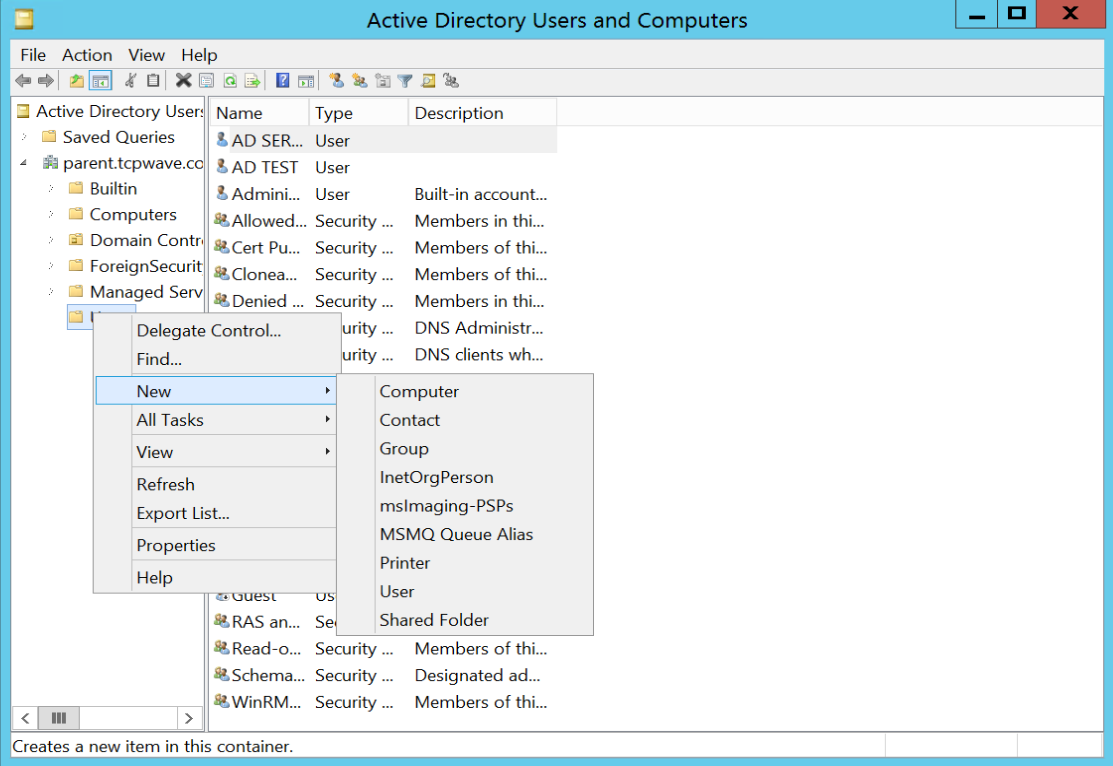Choose Delegate Control... from context menu

pyautogui.click(x=215, y=330)
